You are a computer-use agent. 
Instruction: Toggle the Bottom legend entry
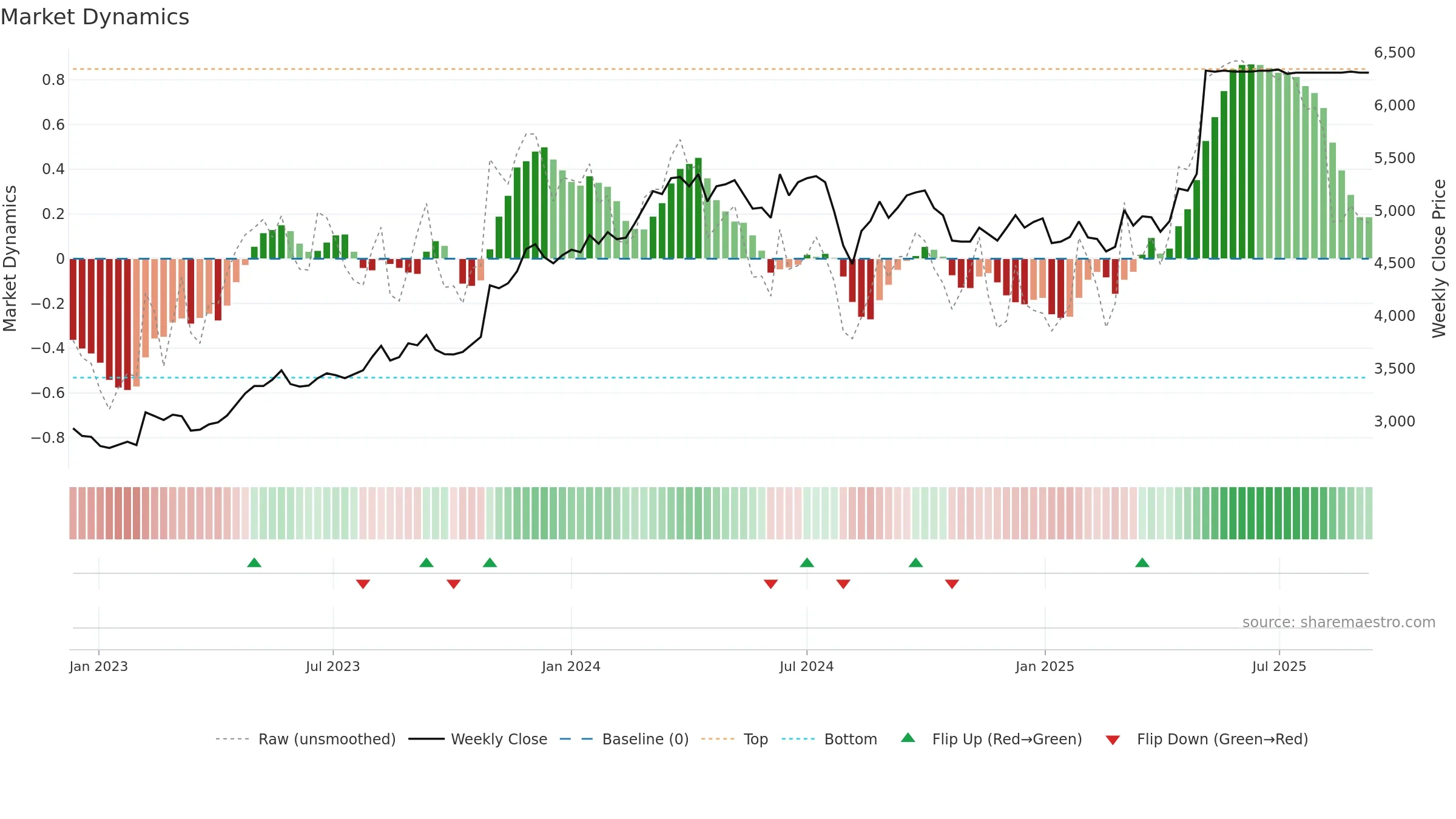point(829,739)
